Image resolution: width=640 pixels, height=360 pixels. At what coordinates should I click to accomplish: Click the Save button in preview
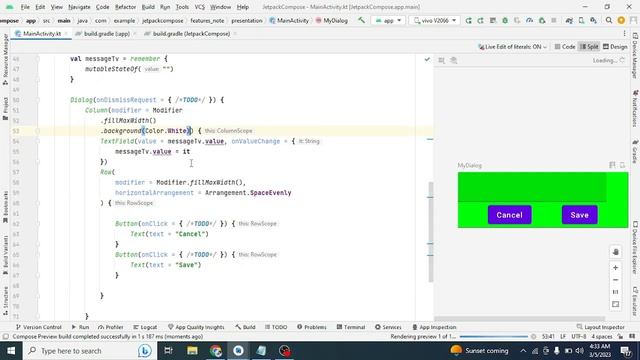[580, 215]
